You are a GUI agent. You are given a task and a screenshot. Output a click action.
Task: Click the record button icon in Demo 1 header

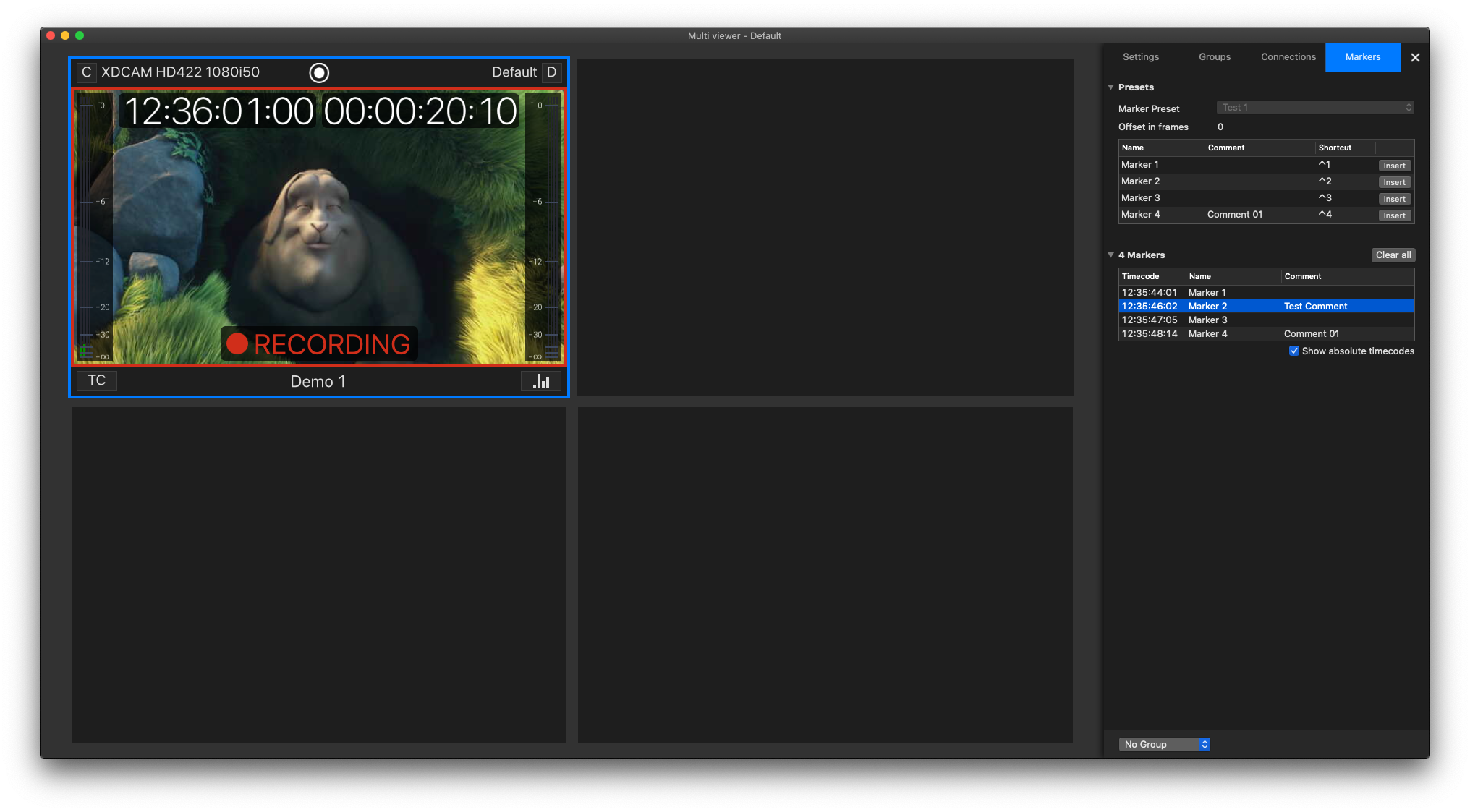(x=319, y=72)
